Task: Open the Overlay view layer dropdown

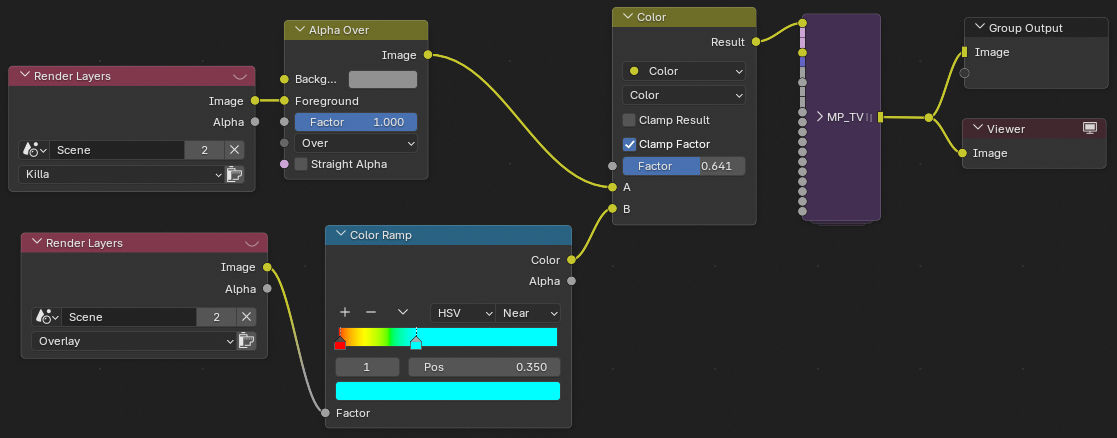Action: coord(133,341)
